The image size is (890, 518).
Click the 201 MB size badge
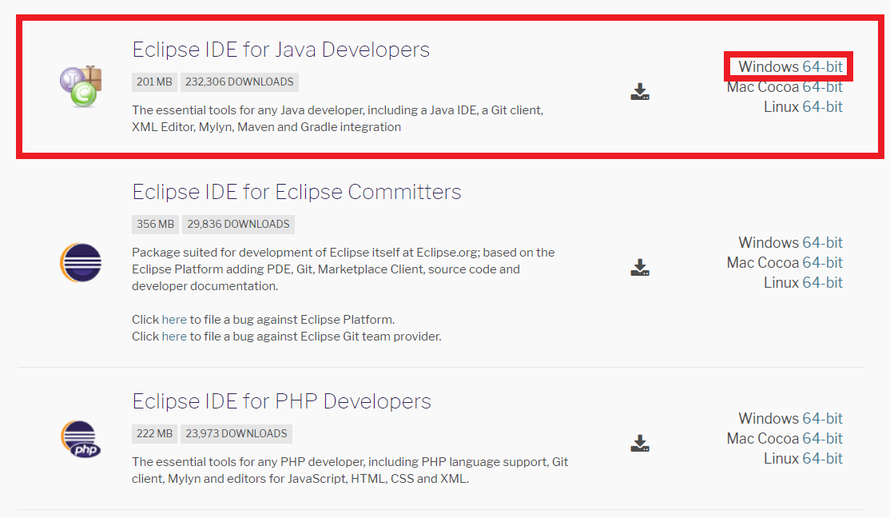tap(154, 82)
